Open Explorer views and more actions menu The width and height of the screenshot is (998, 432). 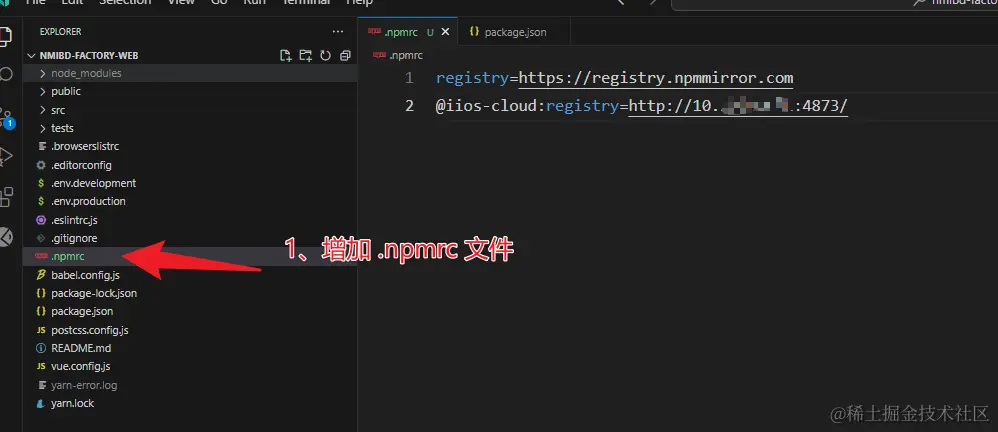pyautogui.click(x=337, y=31)
